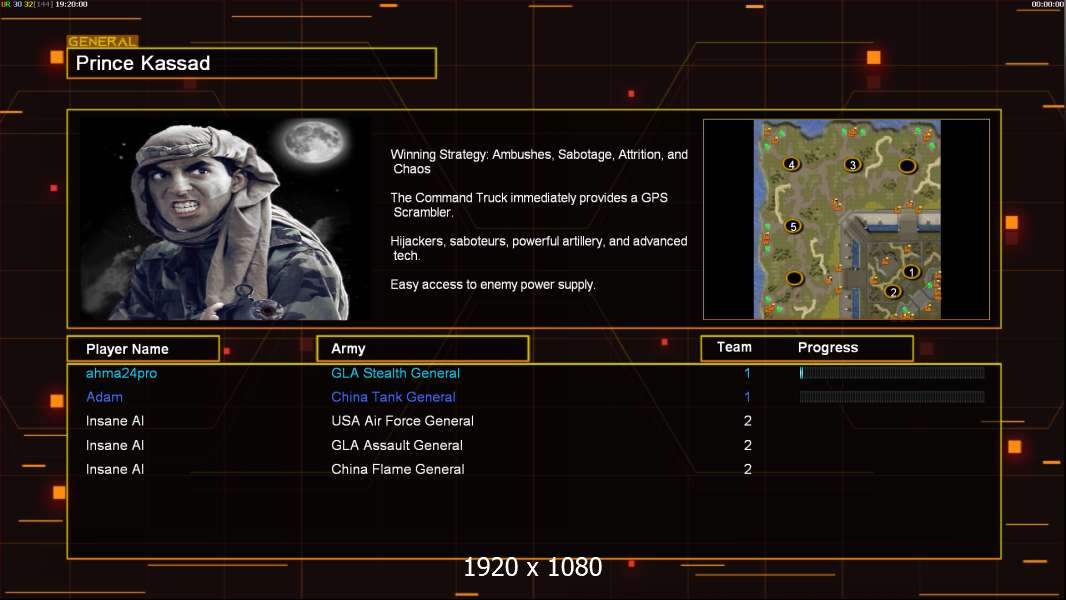
Task: Click empty black start slot beside marker 3
Action: 908,166
